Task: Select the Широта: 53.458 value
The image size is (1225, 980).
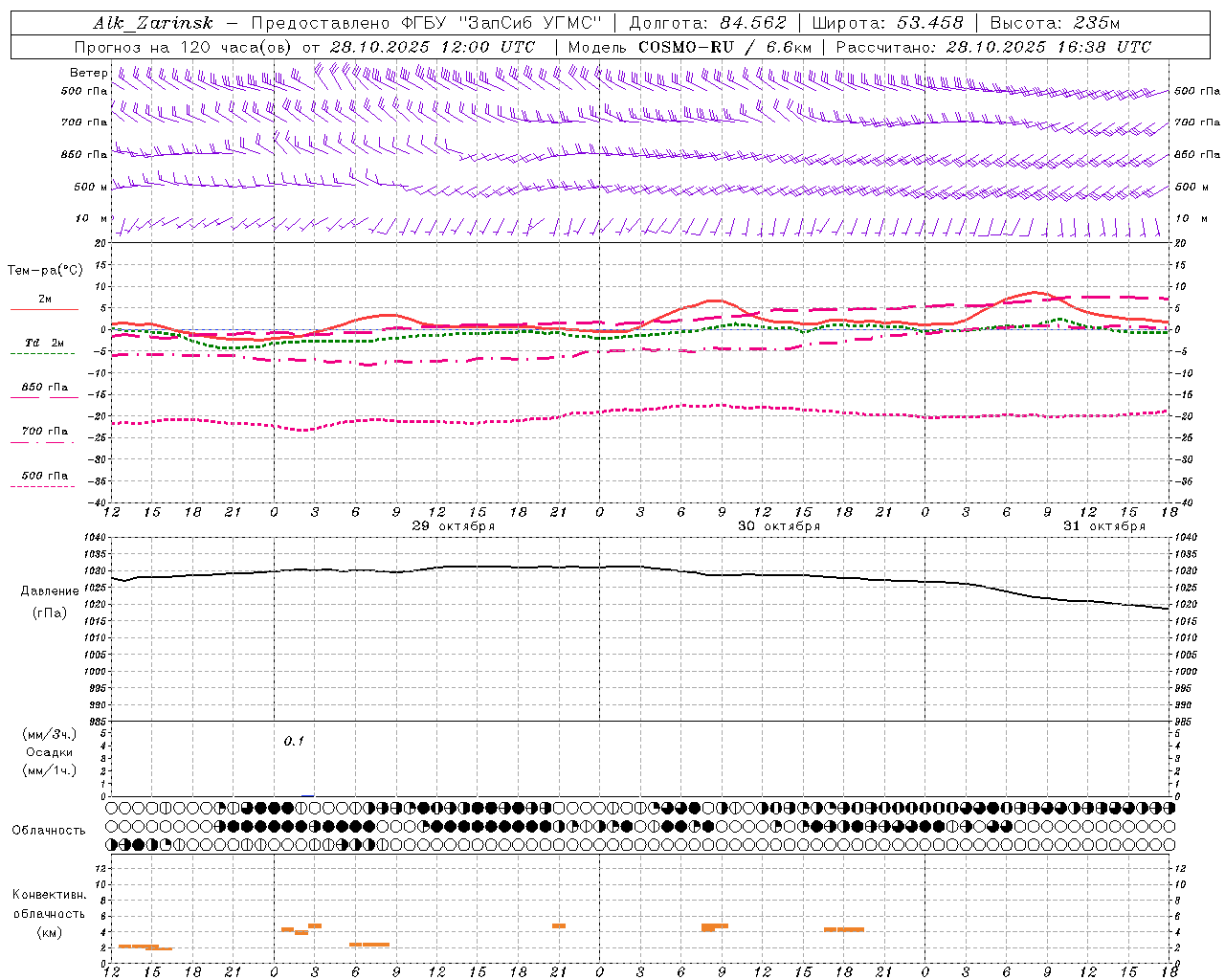Action: click(x=887, y=23)
